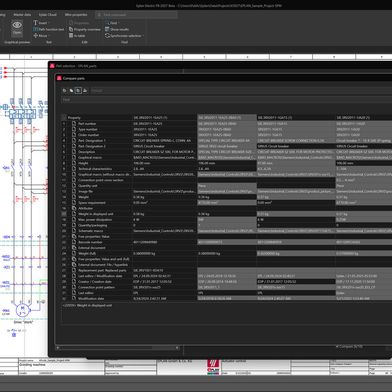
Task: Click fourth icon in Compare parts toolbar
Action: coord(85,90)
